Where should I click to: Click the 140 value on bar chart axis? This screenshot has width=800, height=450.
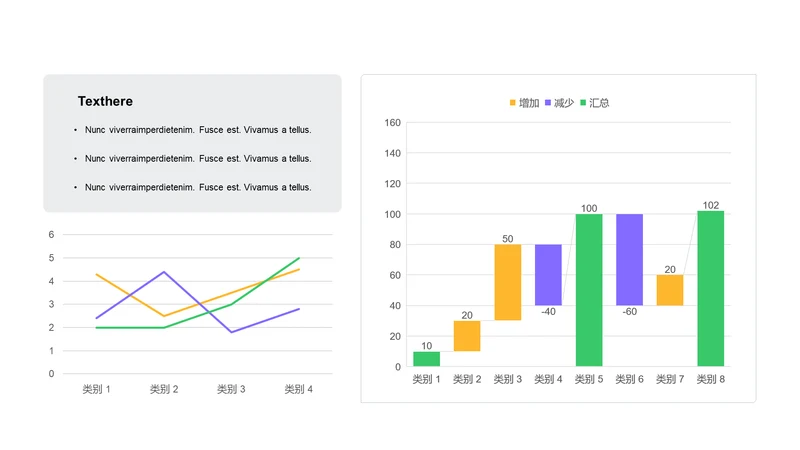[392, 153]
